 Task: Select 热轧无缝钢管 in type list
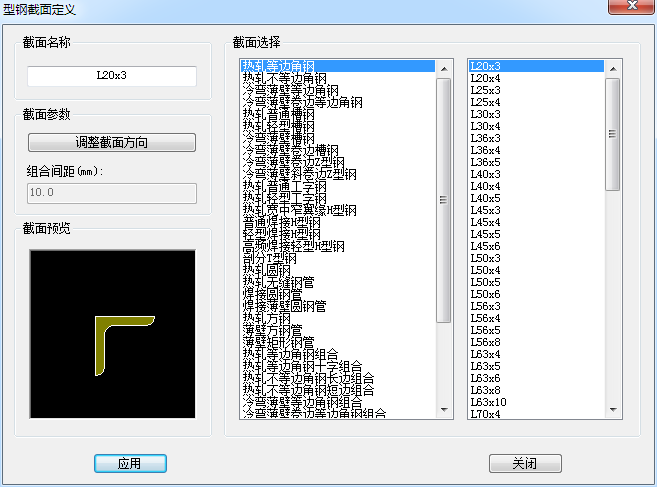tap(338, 282)
